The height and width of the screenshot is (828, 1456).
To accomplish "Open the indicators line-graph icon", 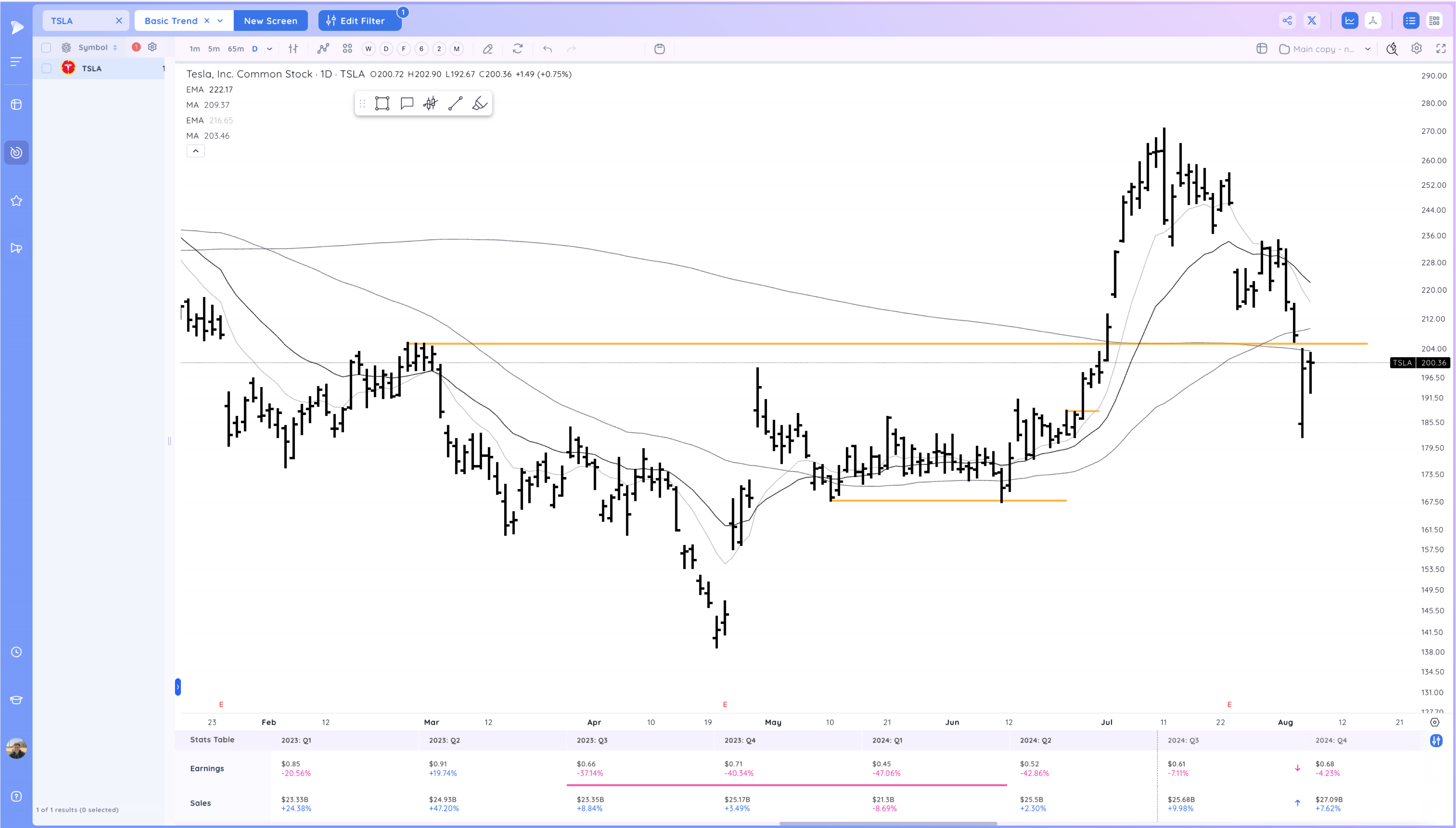I will 323,49.
